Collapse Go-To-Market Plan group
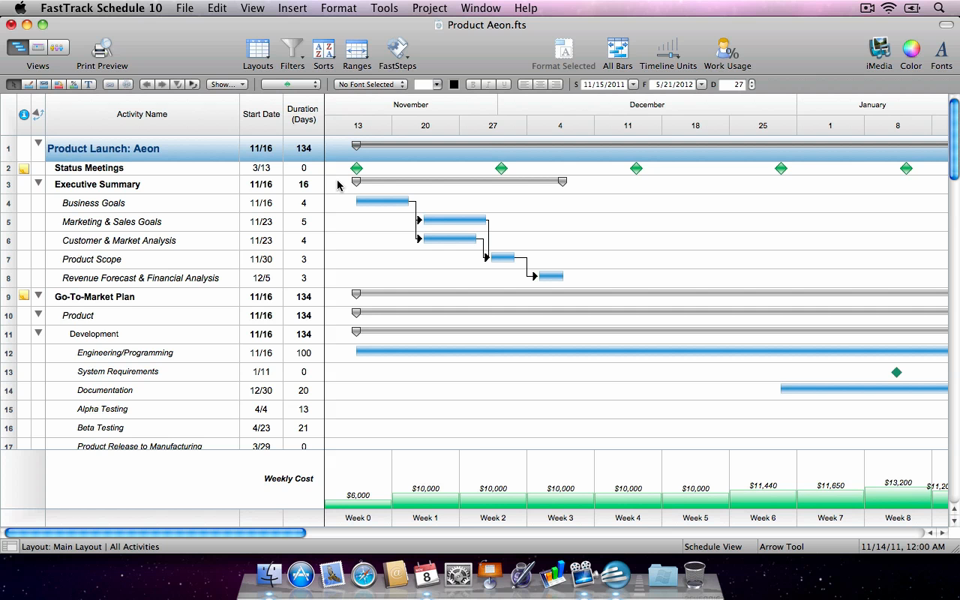 38,295
